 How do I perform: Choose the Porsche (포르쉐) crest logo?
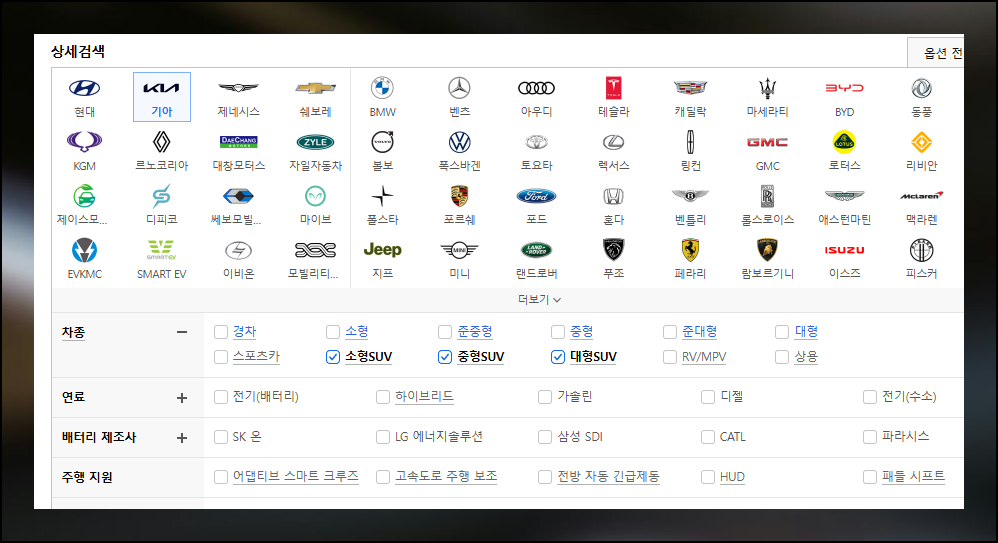(460, 196)
